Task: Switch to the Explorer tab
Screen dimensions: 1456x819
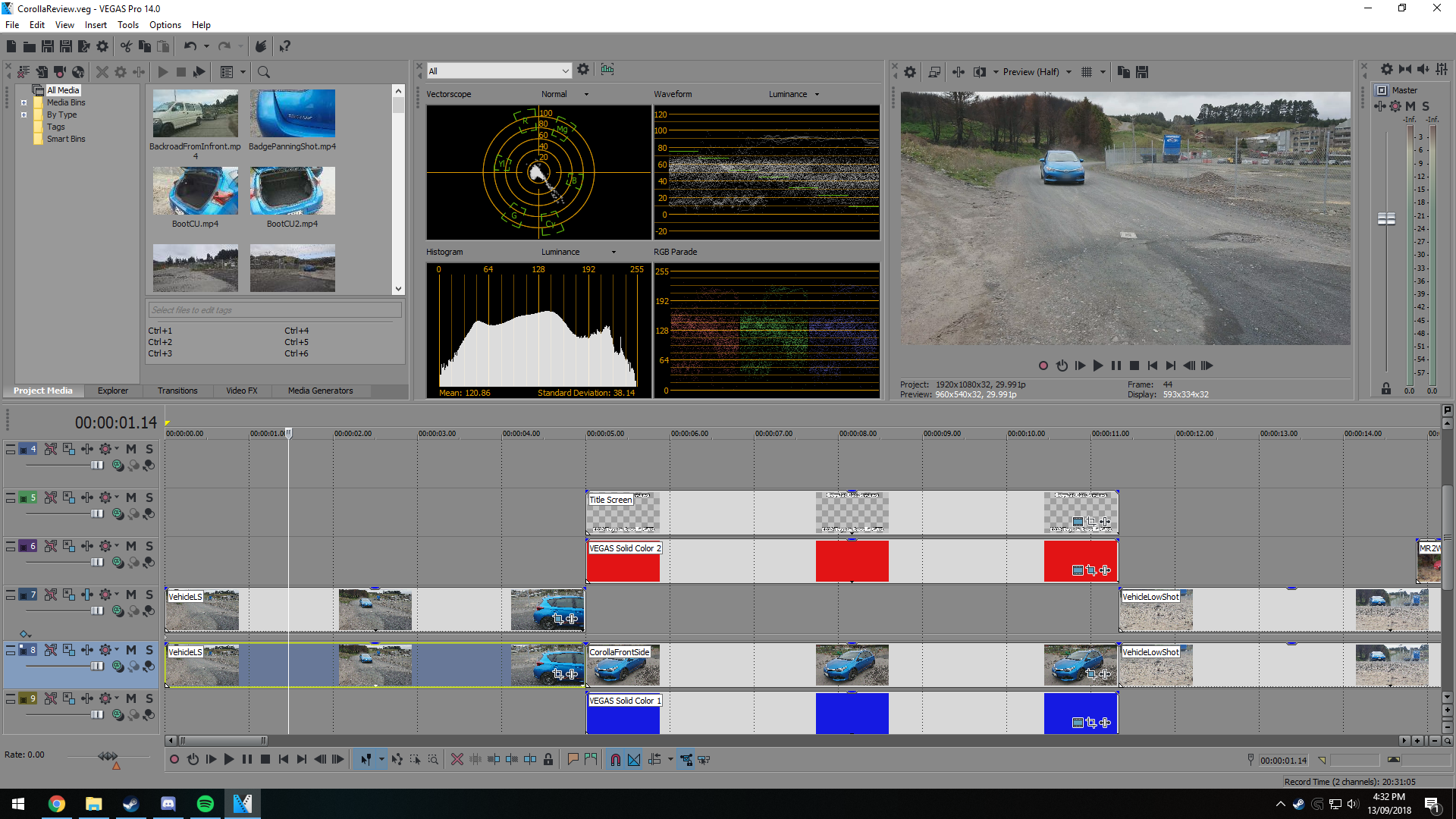Action: click(x=113, y=391)
